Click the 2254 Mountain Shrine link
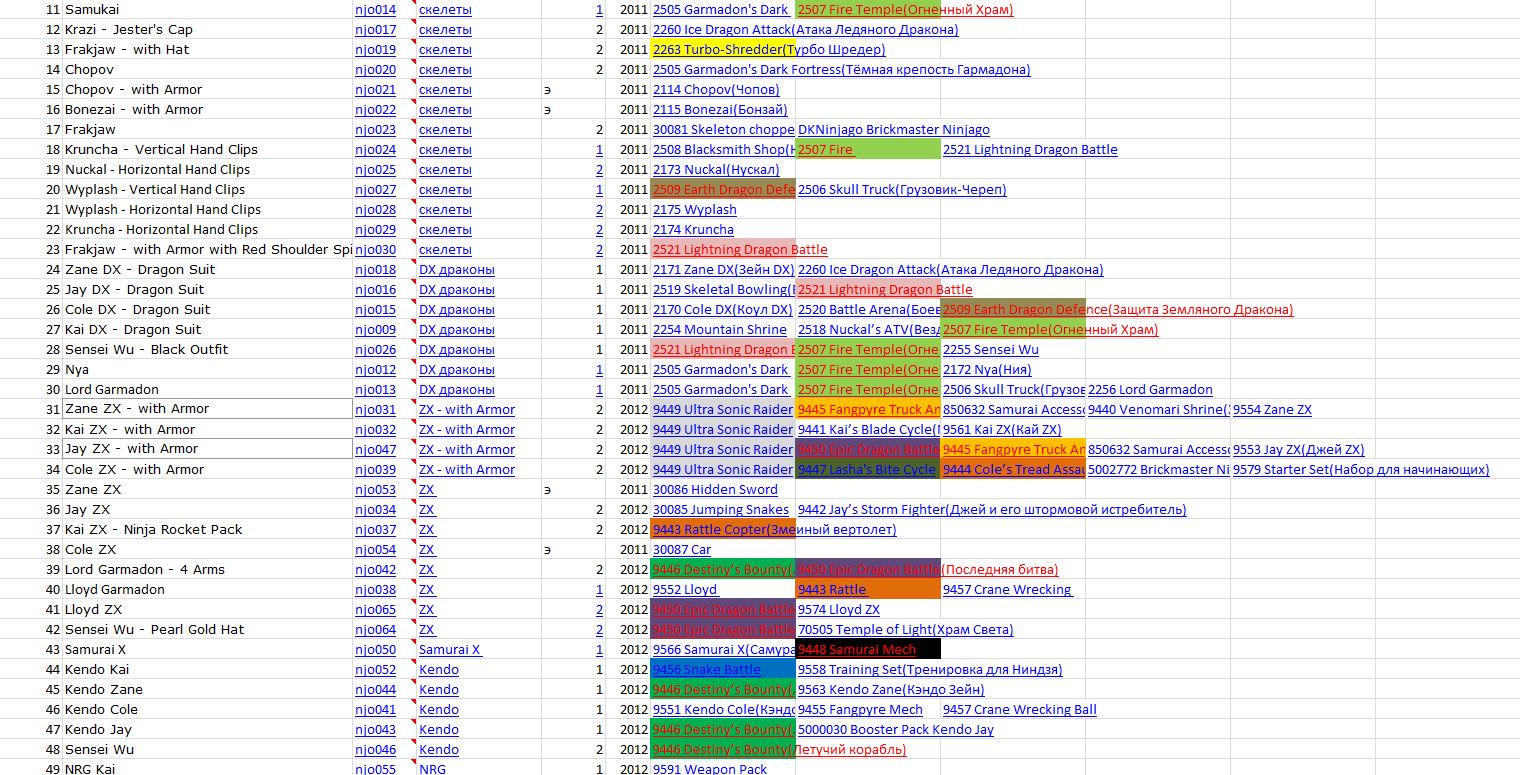Image resolution: width=1520 pixels, height=775 pixels. coord(720,330)
